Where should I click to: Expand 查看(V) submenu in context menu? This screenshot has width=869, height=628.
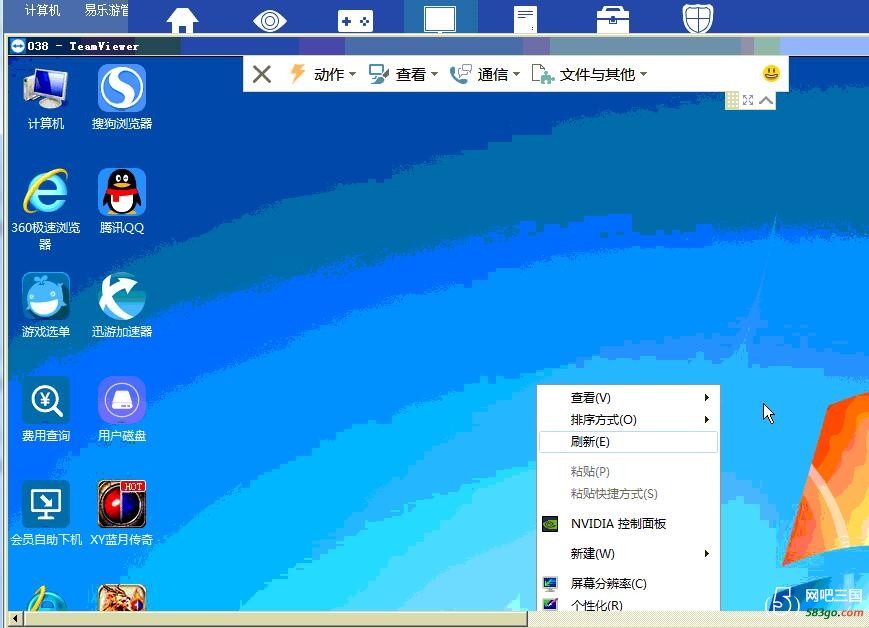pyautogui.click(x=628, y=397)
